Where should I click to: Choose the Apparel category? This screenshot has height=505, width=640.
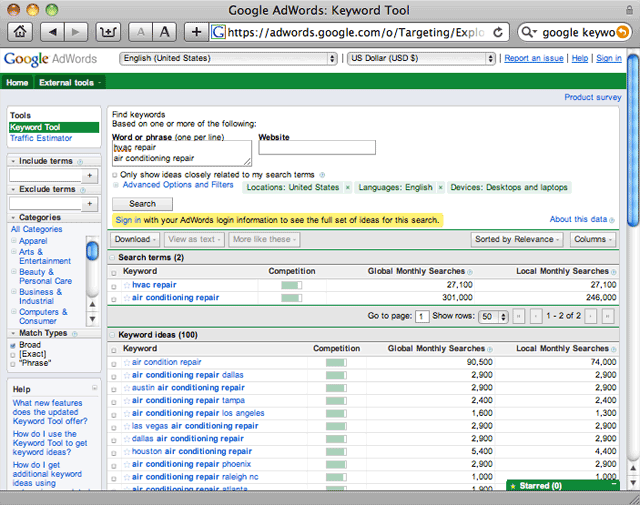pos(33,241)
